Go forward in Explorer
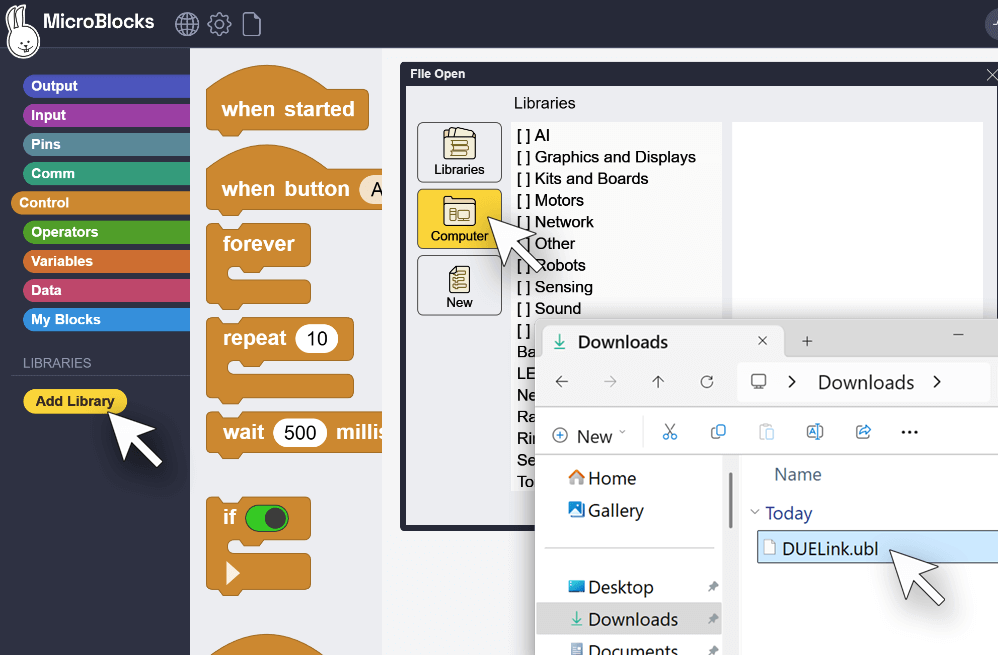The width and height of the screenshot is (998, 655). tap(610, 382)
